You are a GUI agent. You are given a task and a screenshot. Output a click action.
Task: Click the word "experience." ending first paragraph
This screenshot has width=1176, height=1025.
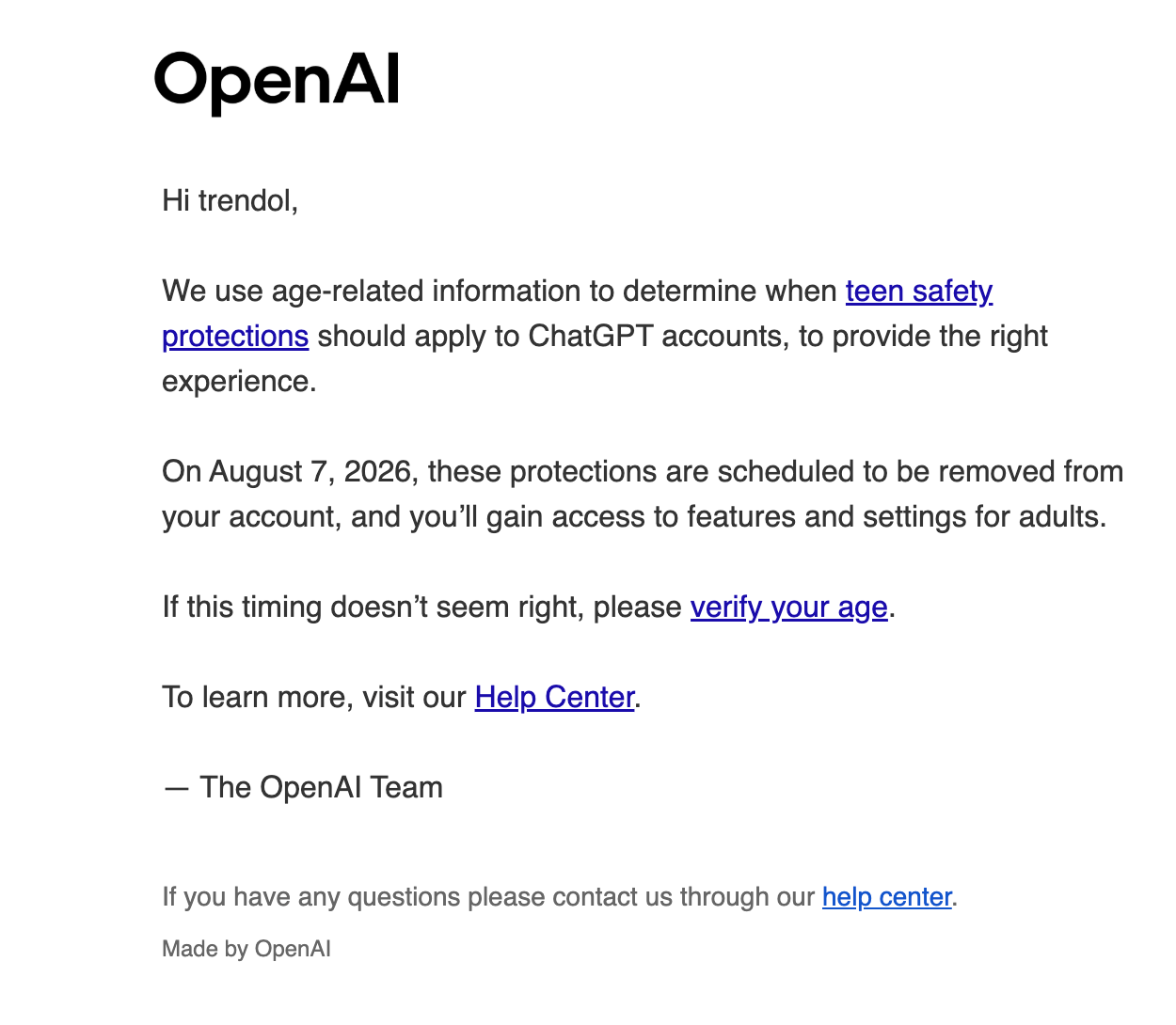[239, 382]
